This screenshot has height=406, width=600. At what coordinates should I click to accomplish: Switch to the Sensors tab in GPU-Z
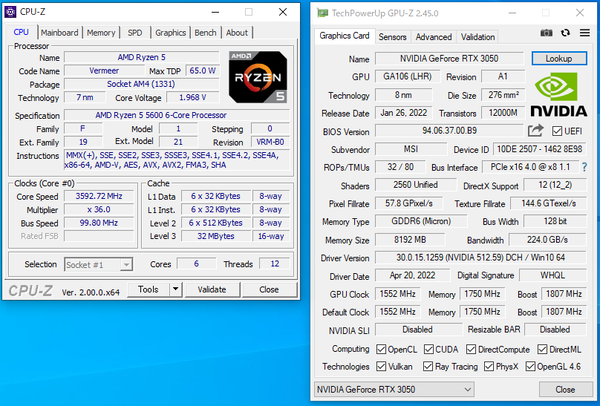coord(393,37)
